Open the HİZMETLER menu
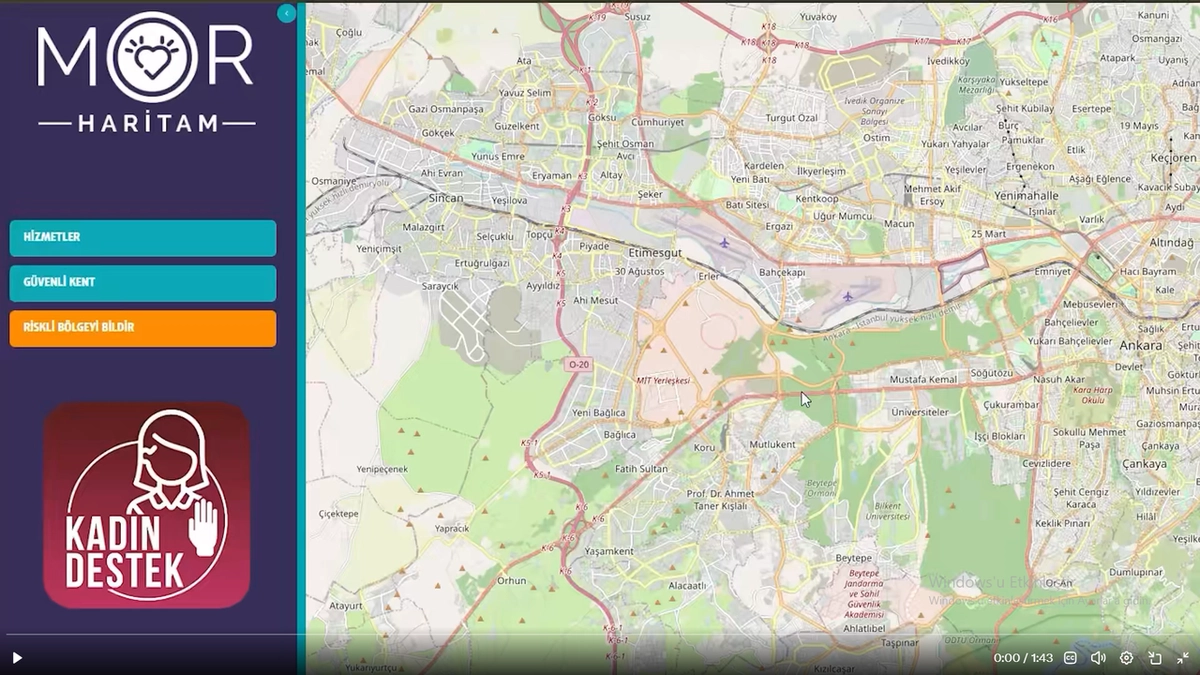 [143, 238]
